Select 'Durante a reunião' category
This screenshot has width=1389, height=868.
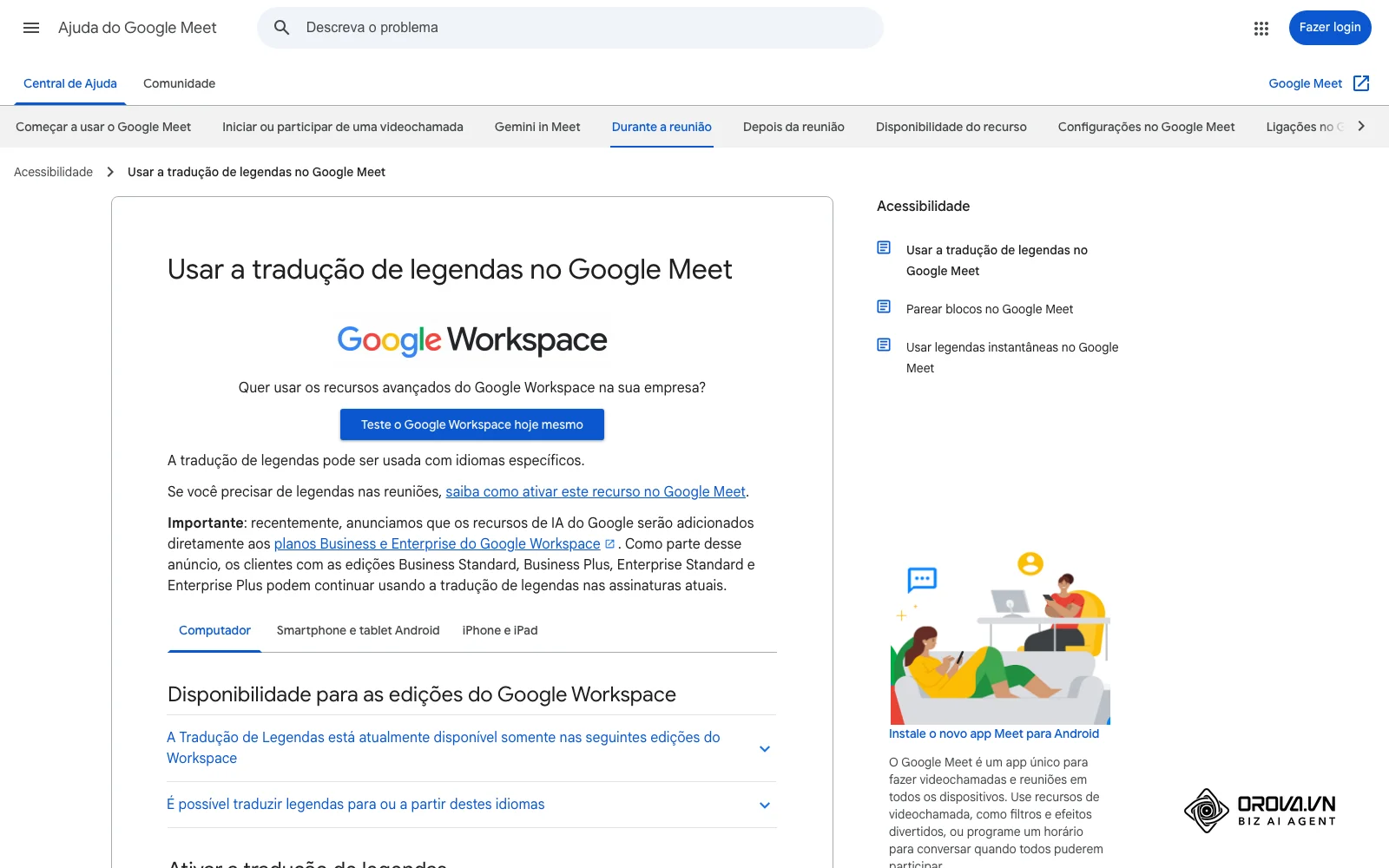tap(662, 127)
